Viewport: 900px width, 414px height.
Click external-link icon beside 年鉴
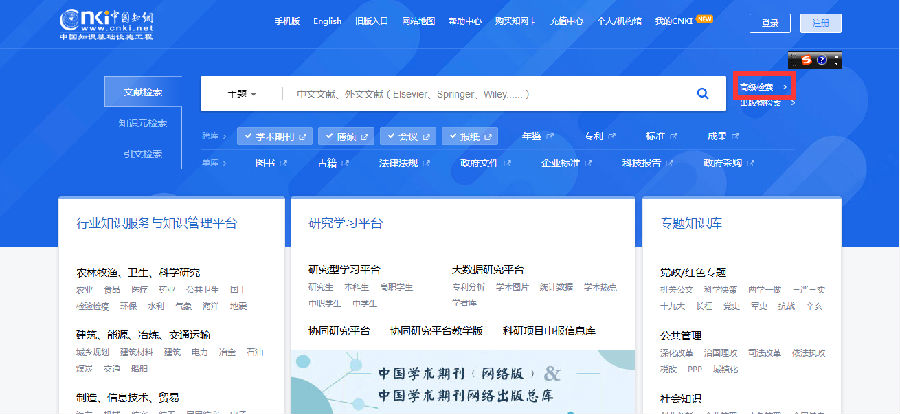pos(550,136)
